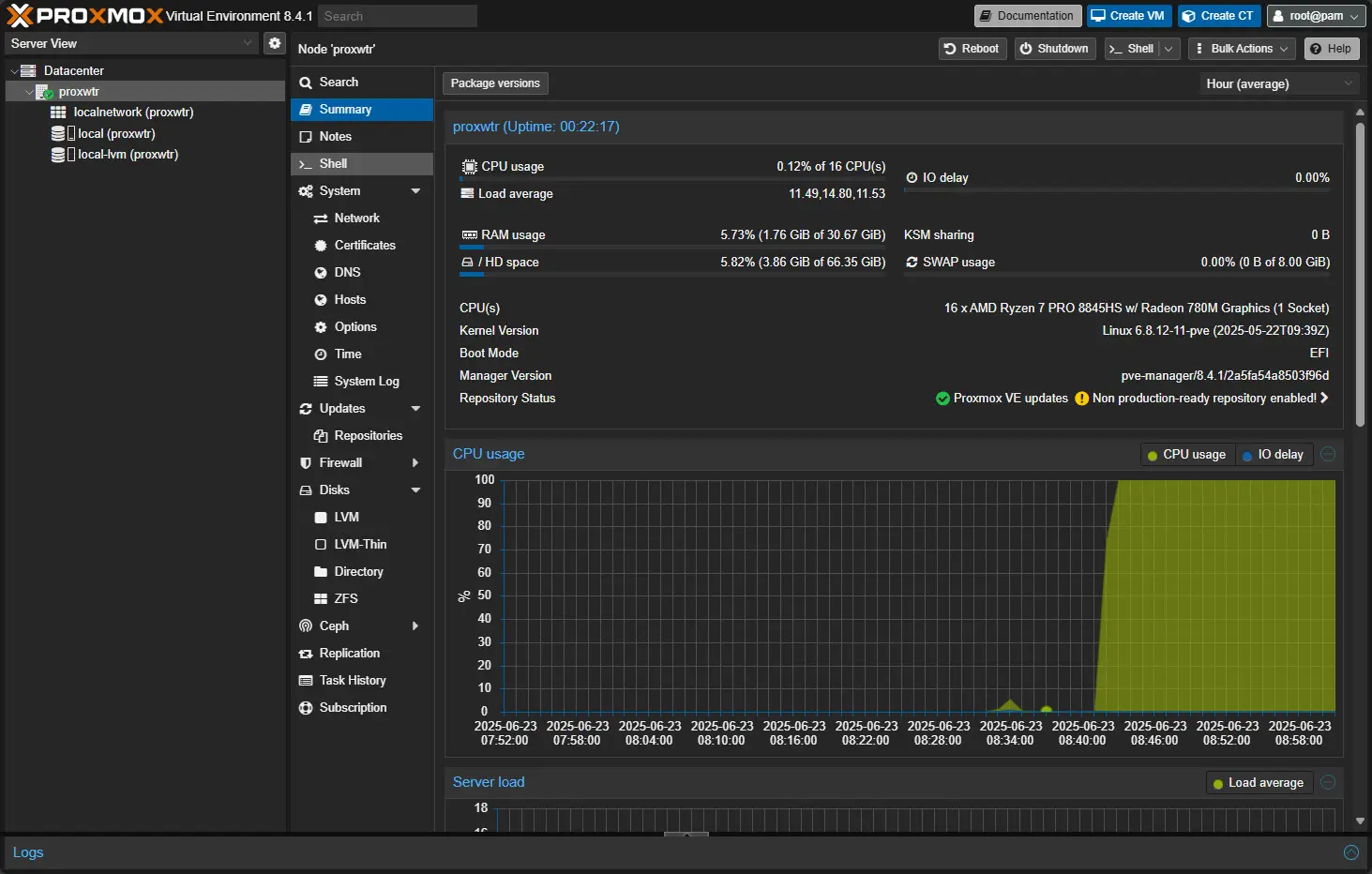Click inside the top search field

click(396, 15)
